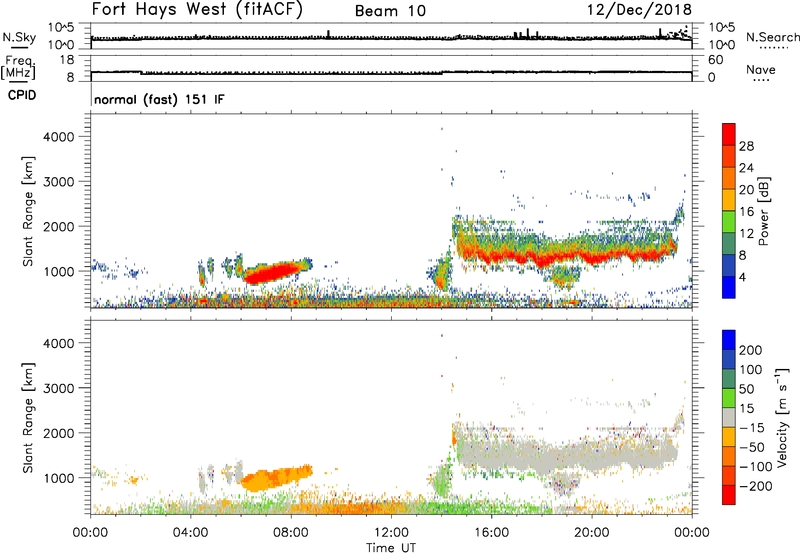Click the "-200" velocity colorbar label

[x=756, y=486]
